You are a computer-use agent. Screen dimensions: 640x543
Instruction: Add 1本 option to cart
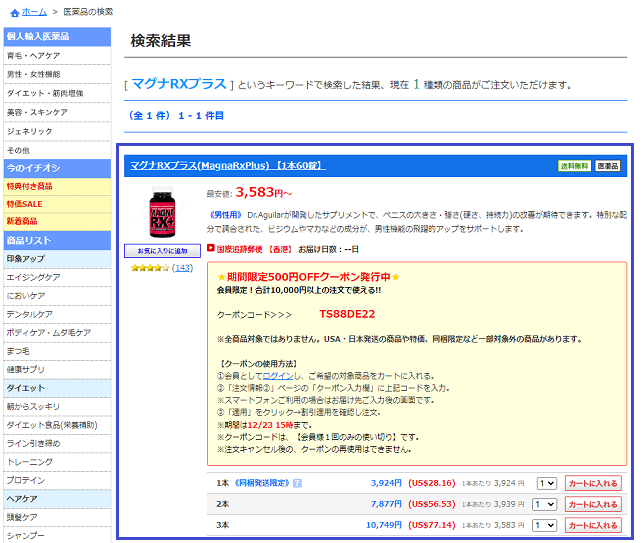click(x=593, y=483)
